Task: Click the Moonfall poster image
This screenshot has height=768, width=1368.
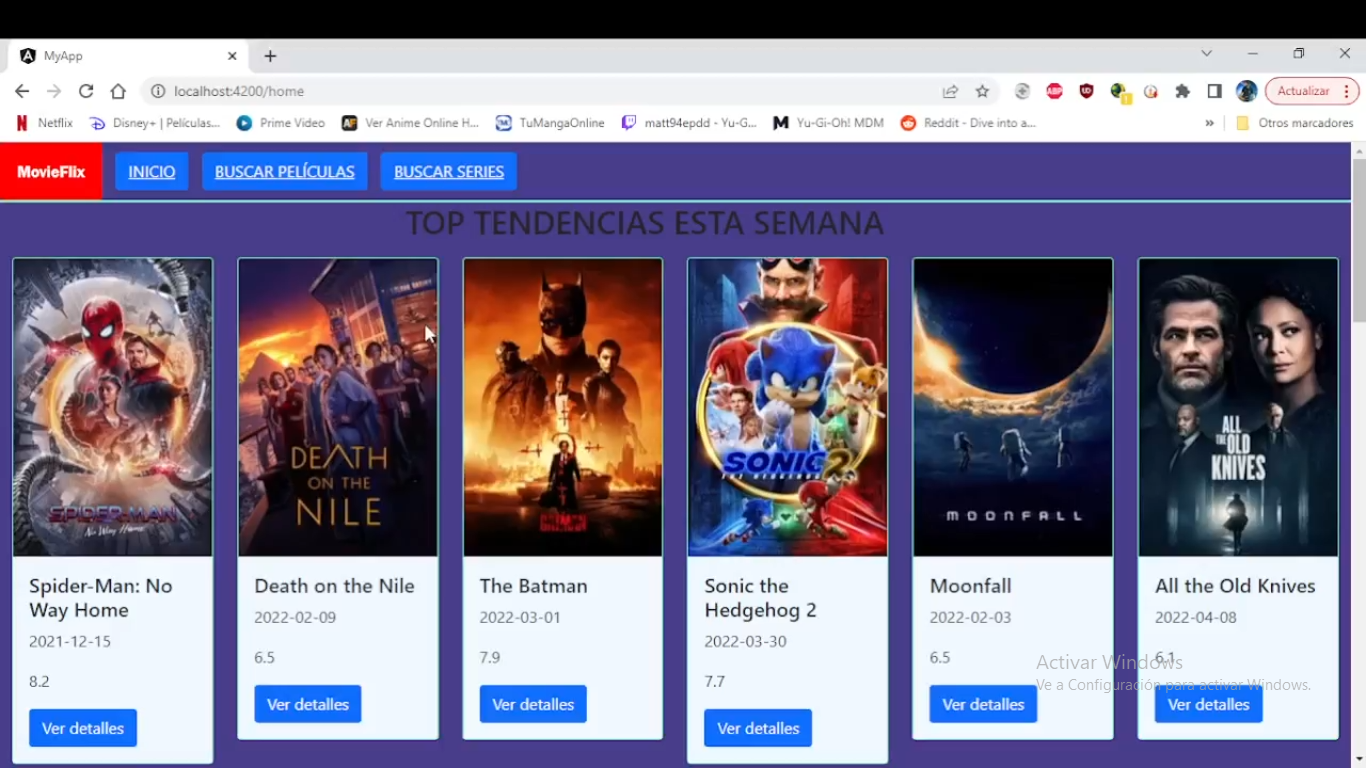Action: pyautogui.click(x=1013, y=407)
